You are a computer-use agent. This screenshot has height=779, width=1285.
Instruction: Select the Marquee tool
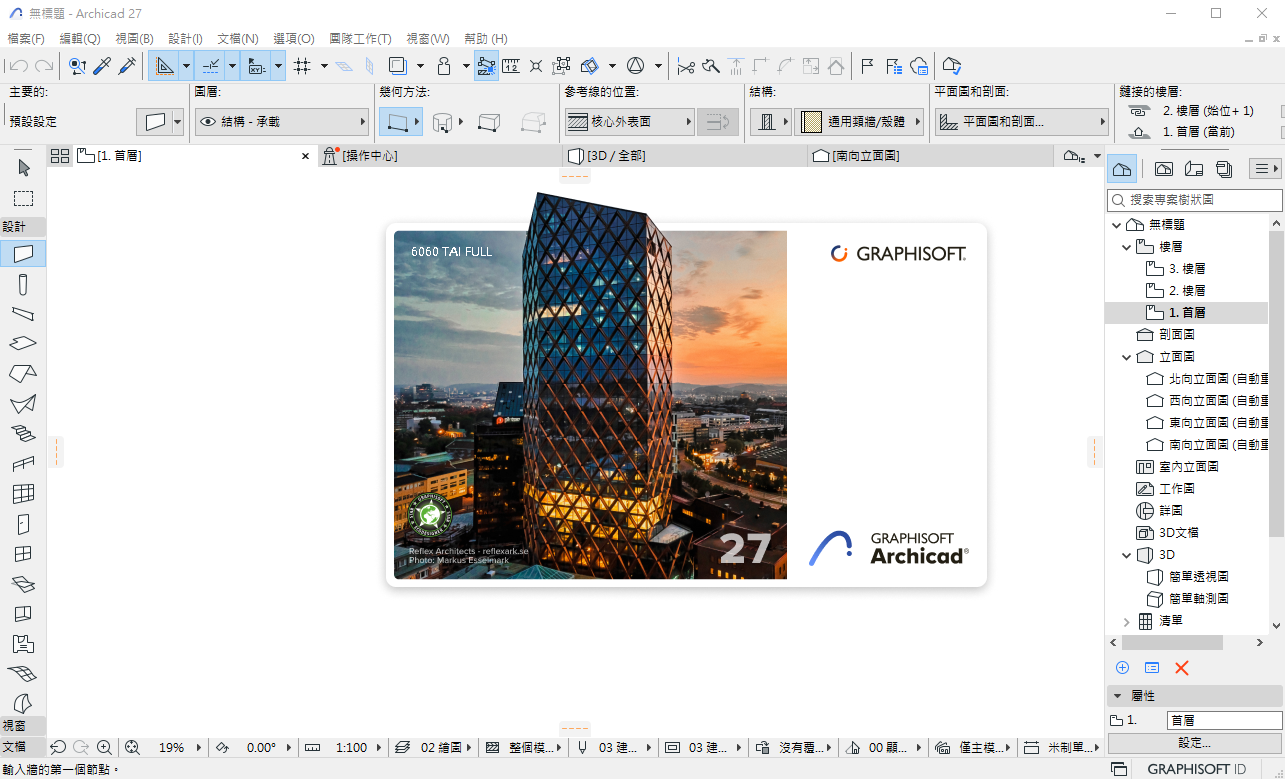tap(23, 198)
